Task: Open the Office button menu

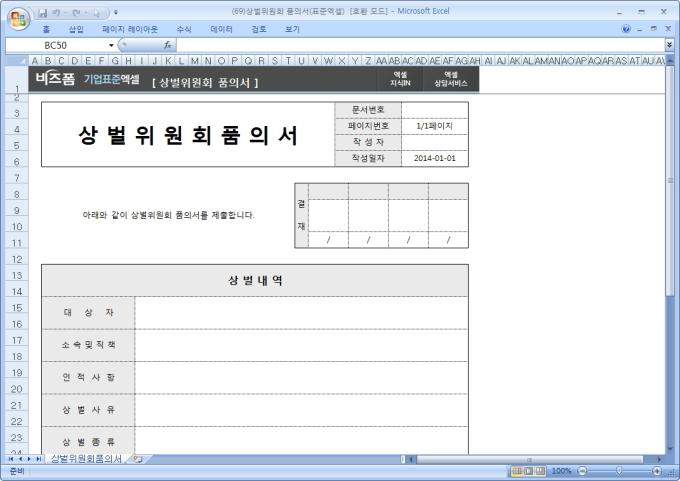Action: pos(18,19)
